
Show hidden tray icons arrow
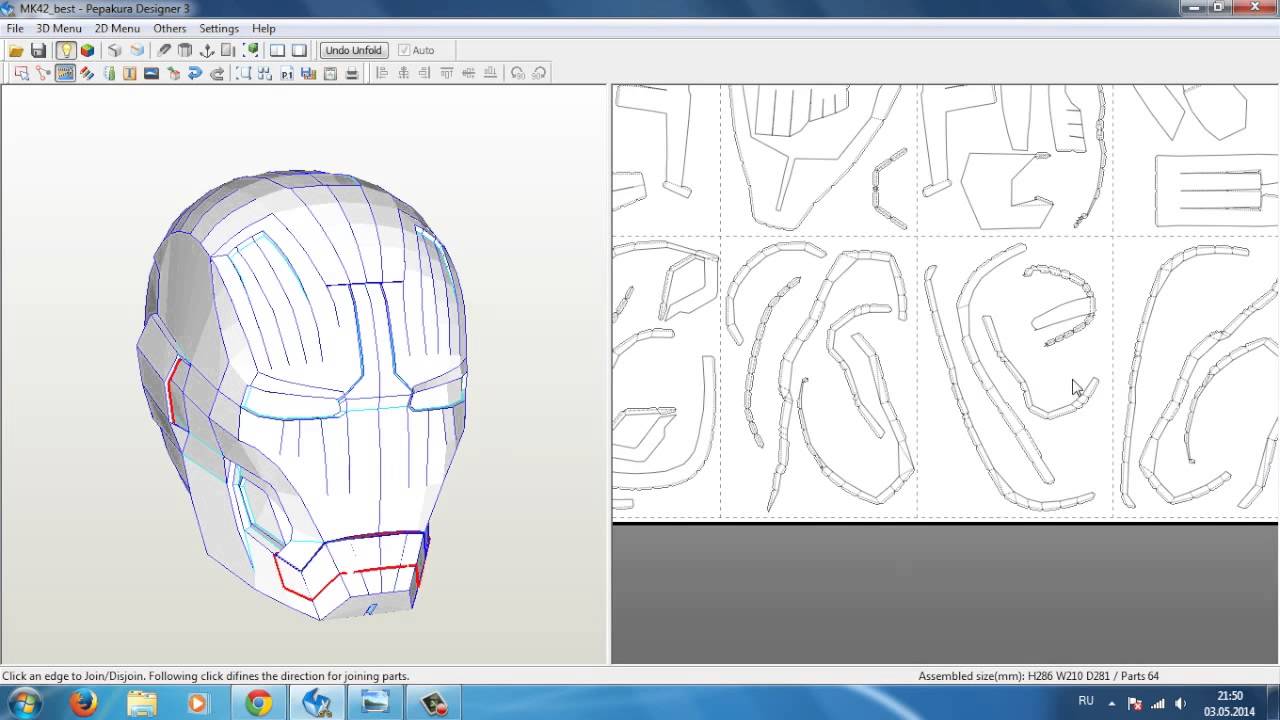pos(1112,703)
